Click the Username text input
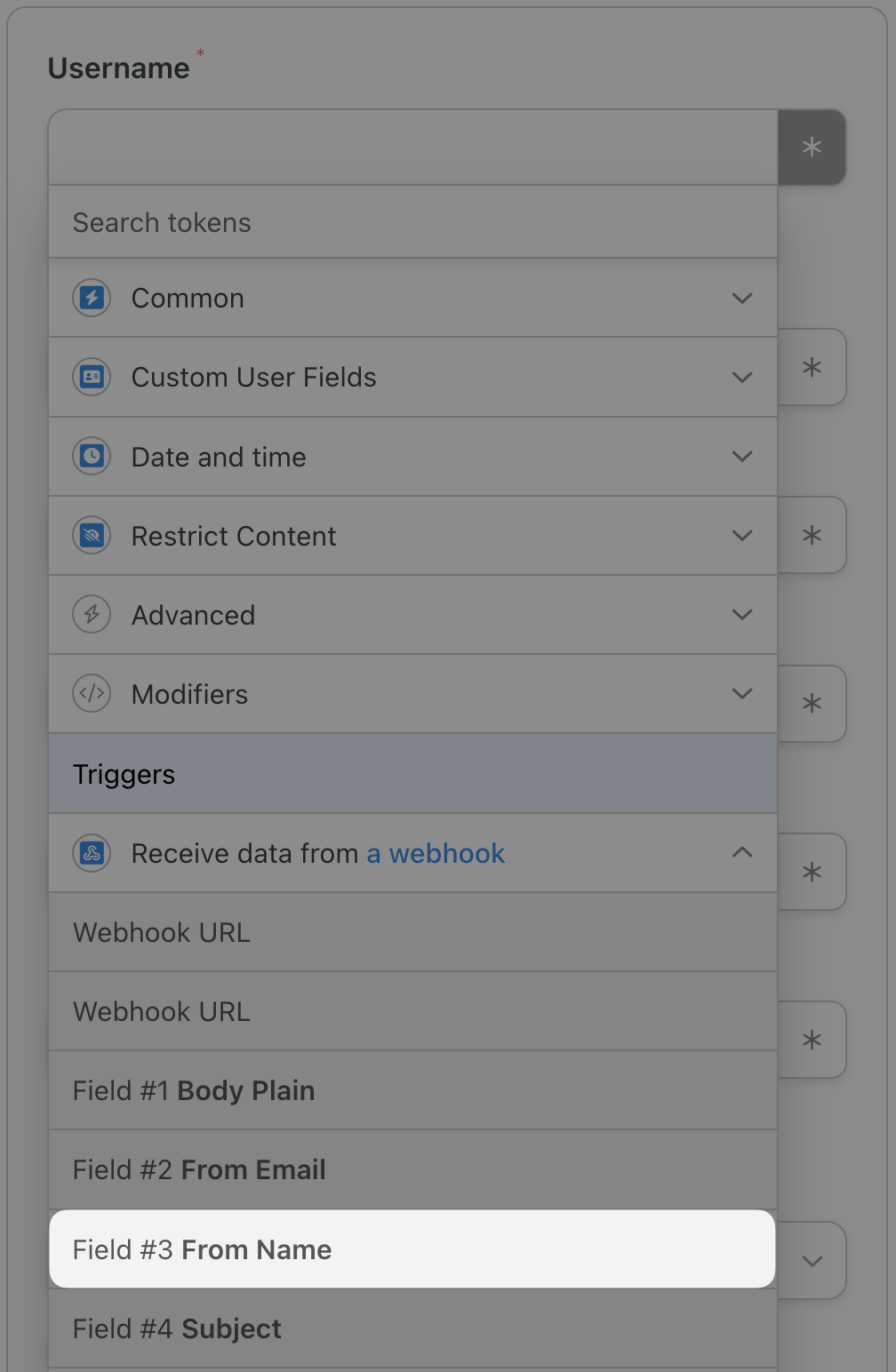The height and width of the screenshot is (1372, 896). (x=412, y=148)
